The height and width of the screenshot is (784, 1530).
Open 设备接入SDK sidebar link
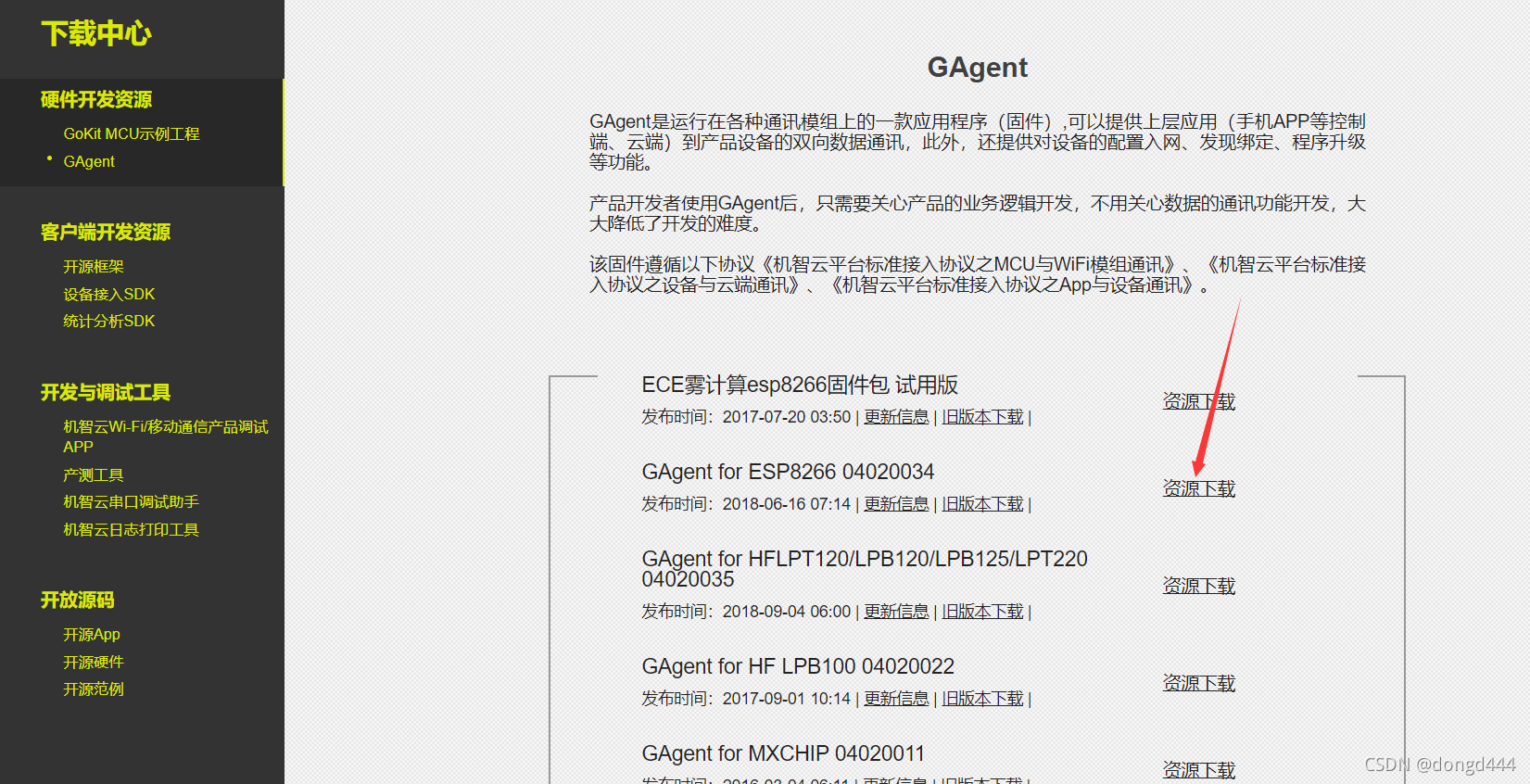[x=109, y=294]
